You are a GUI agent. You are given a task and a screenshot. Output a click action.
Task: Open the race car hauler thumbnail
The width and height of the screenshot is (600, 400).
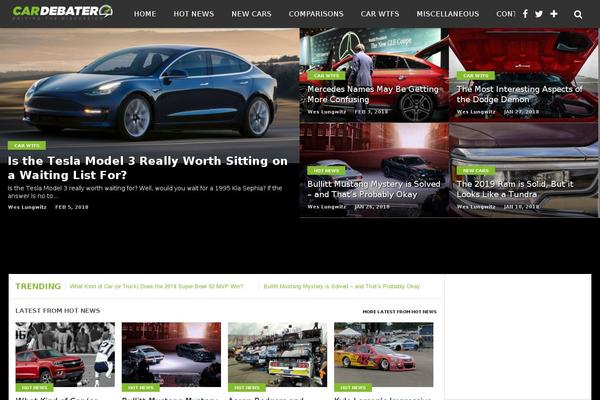click(277, 354)
